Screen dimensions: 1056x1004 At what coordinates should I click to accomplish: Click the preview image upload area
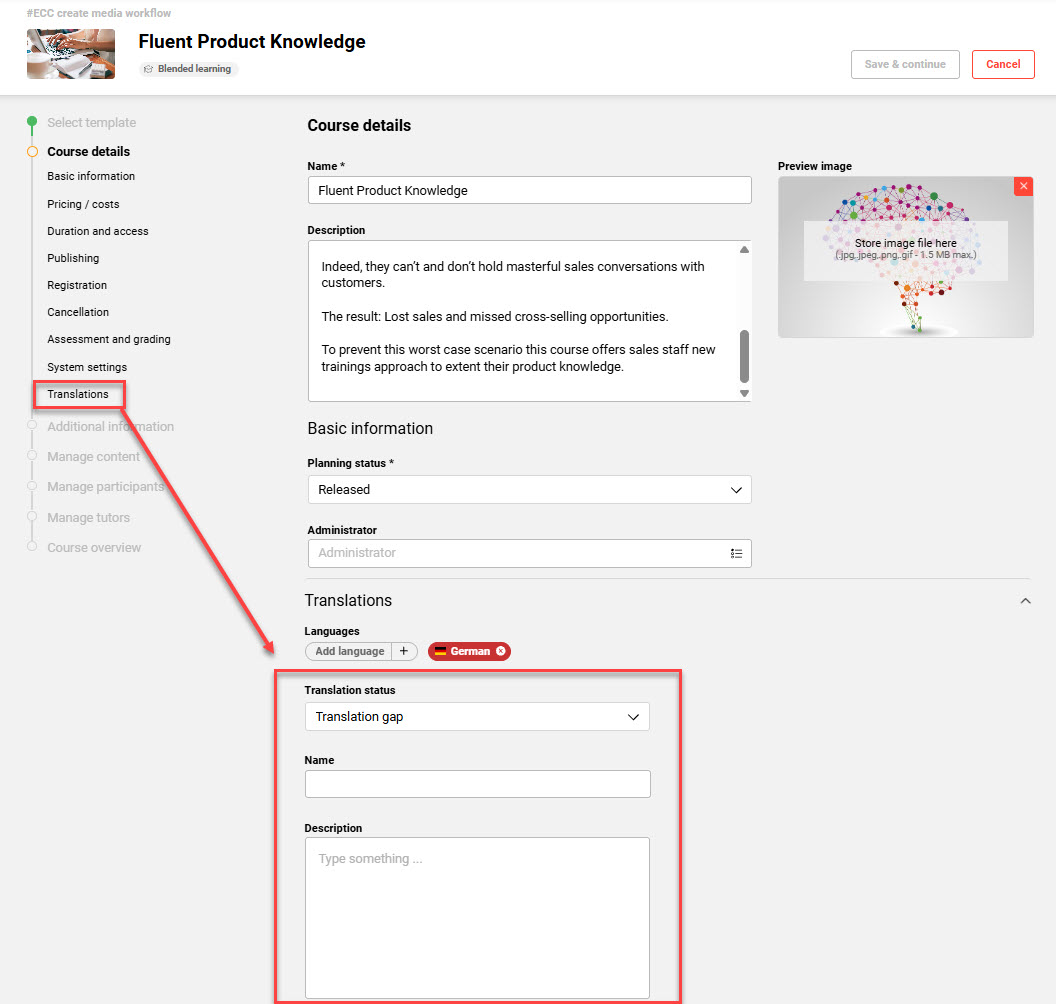point(905,249)
